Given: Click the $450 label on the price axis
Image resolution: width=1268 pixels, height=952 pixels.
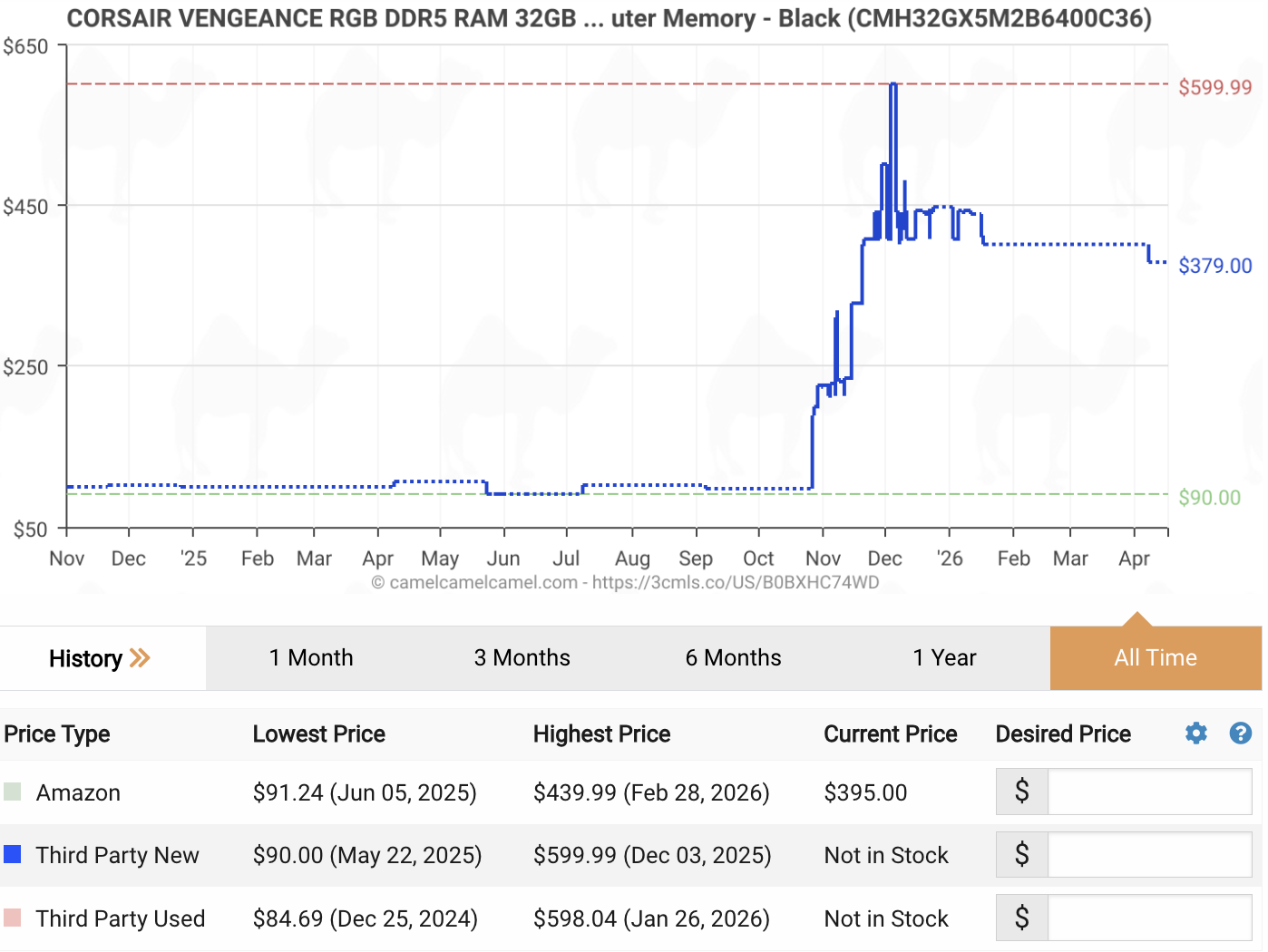Looking at the screenshot, I should pos(25,206).
